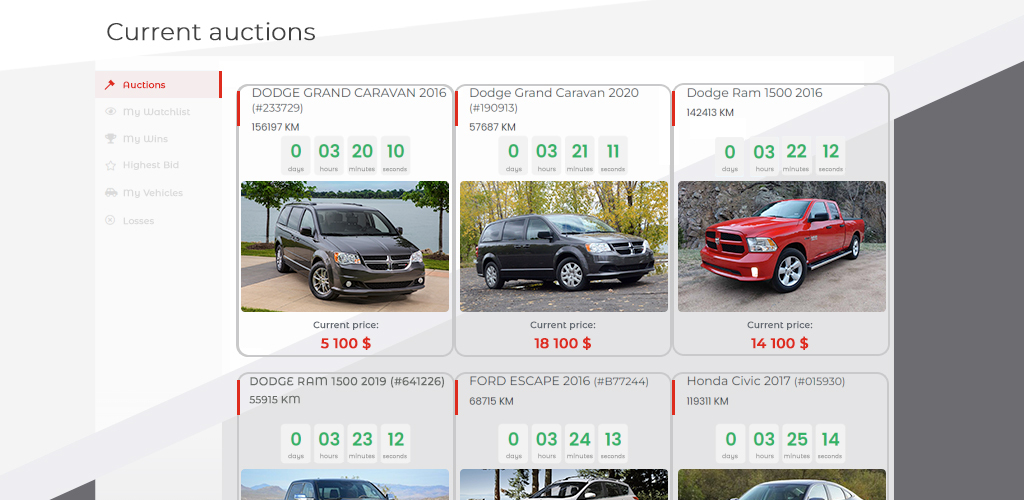Click the red Dodge Ram 1500 photo

tap(782, 246)
